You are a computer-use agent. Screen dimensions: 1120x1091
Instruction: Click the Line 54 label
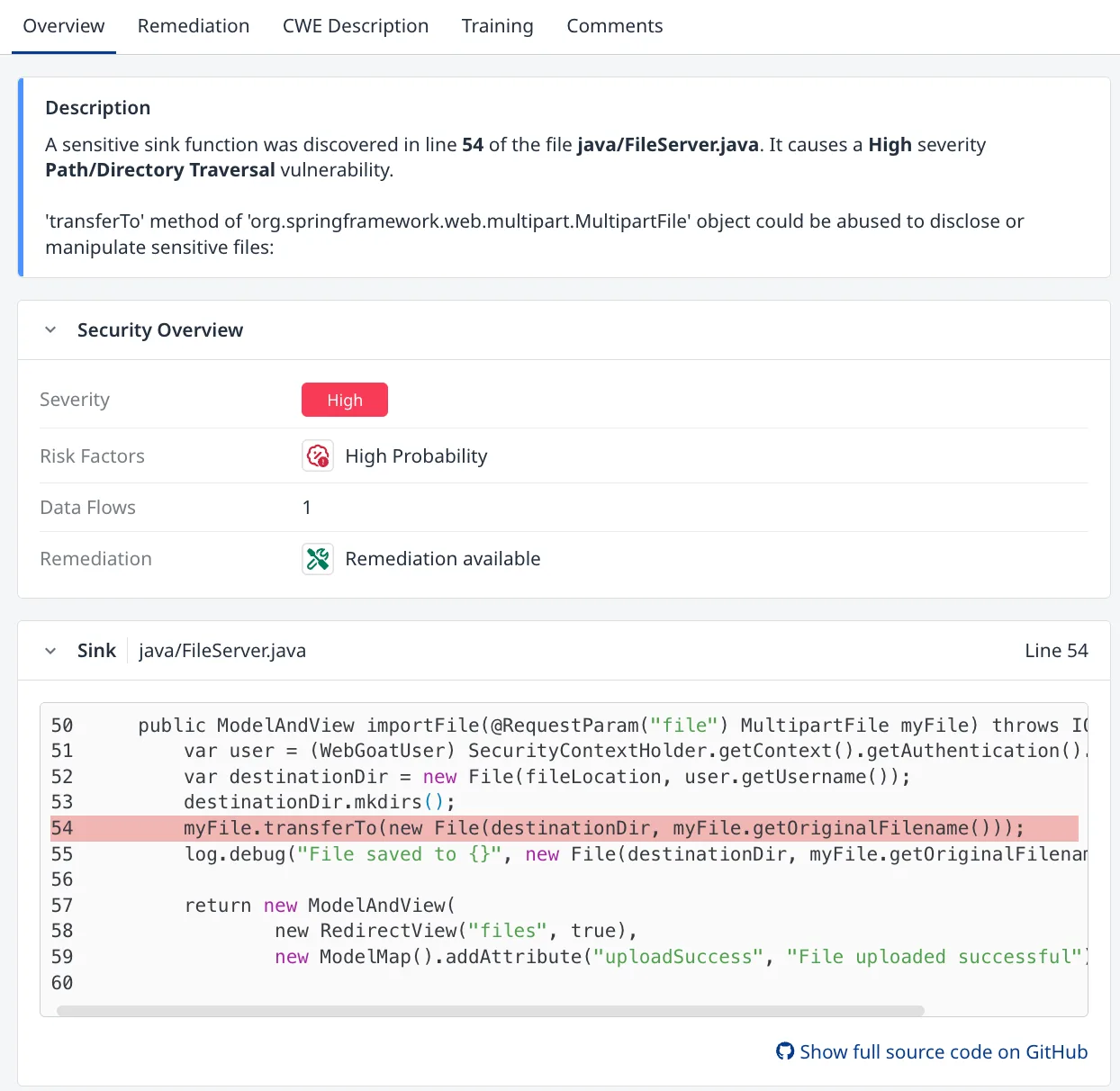tap(1056, 650)
